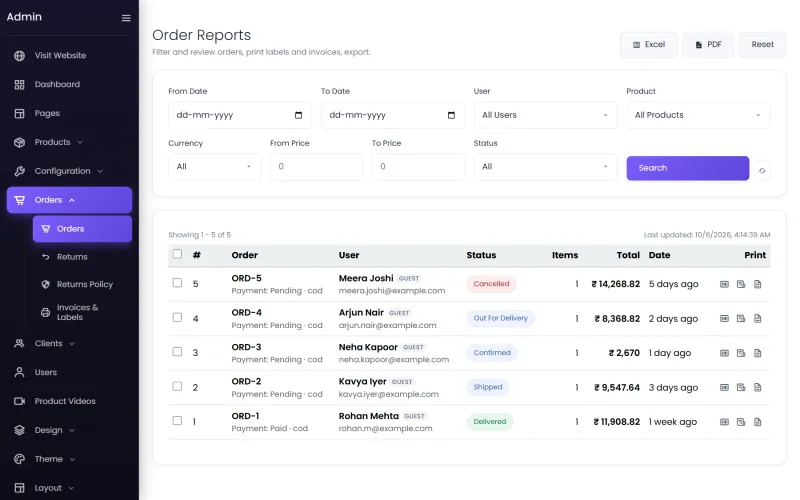Expand the Configuration sidebar menu
This screenshot has height=500, width=800.
69,171
